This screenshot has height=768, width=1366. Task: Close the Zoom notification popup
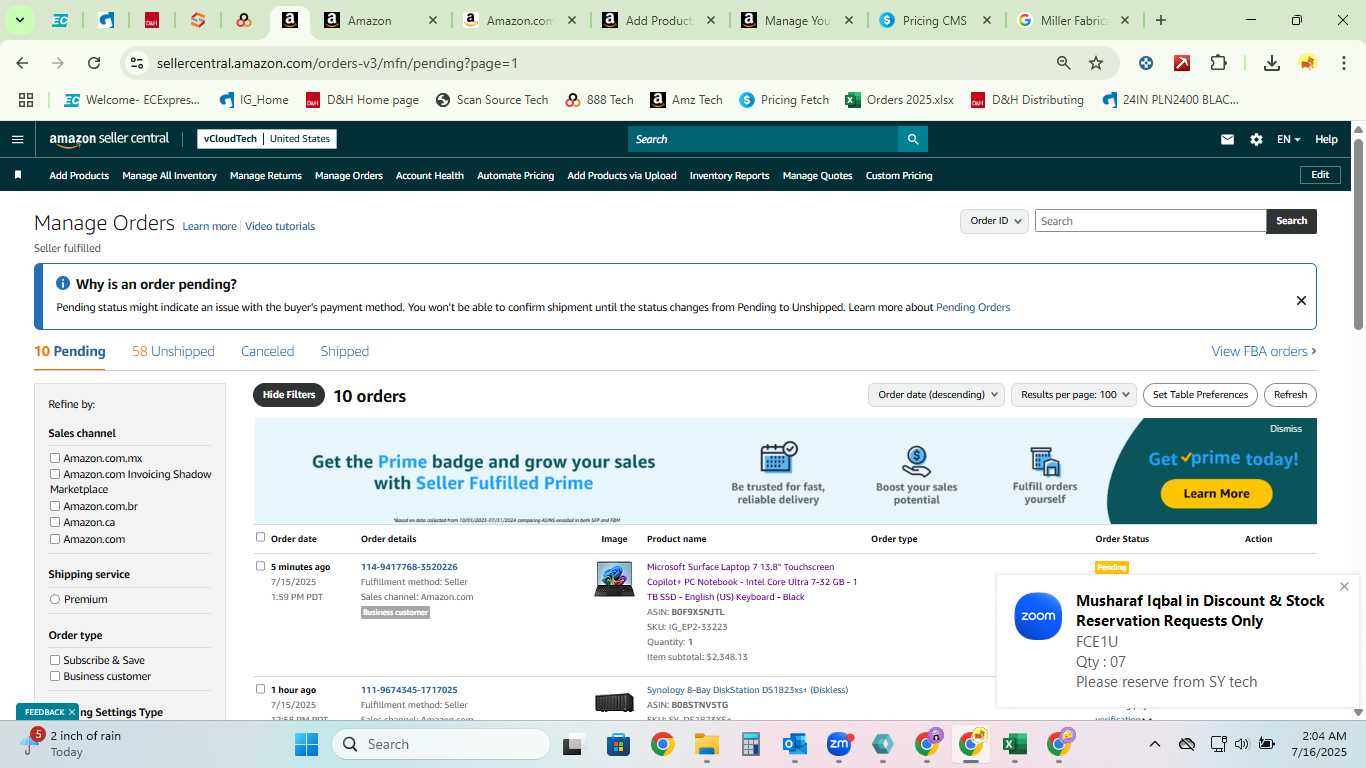[1344, 586]
